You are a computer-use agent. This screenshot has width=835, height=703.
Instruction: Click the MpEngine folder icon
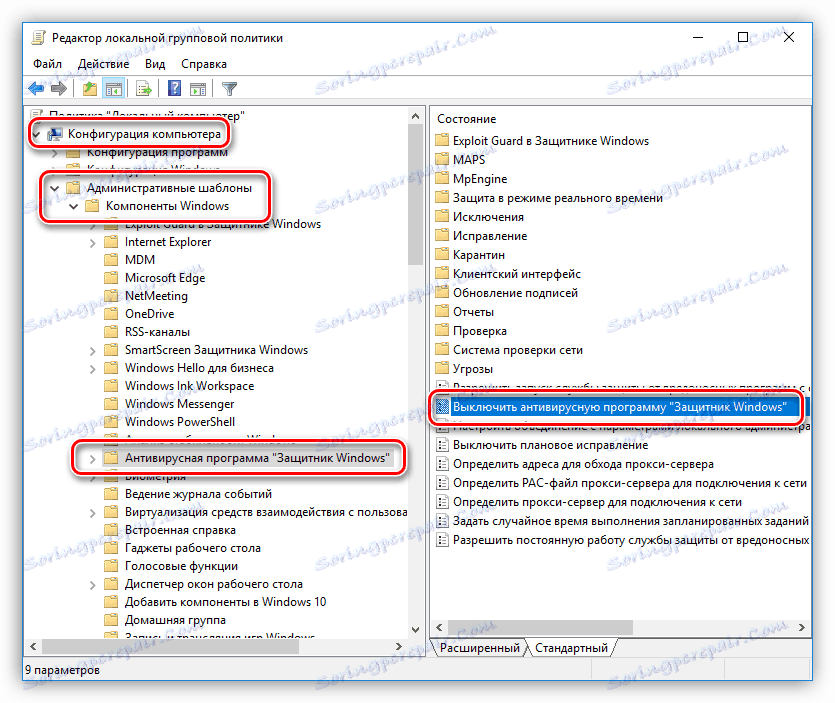pos(442,178)
